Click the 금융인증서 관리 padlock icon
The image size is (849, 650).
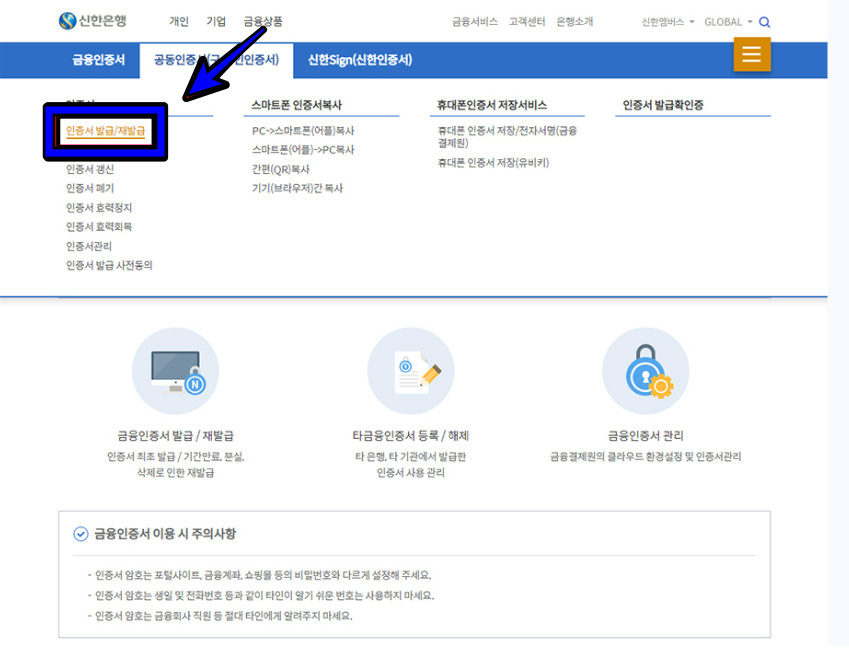tap(645, 371)
